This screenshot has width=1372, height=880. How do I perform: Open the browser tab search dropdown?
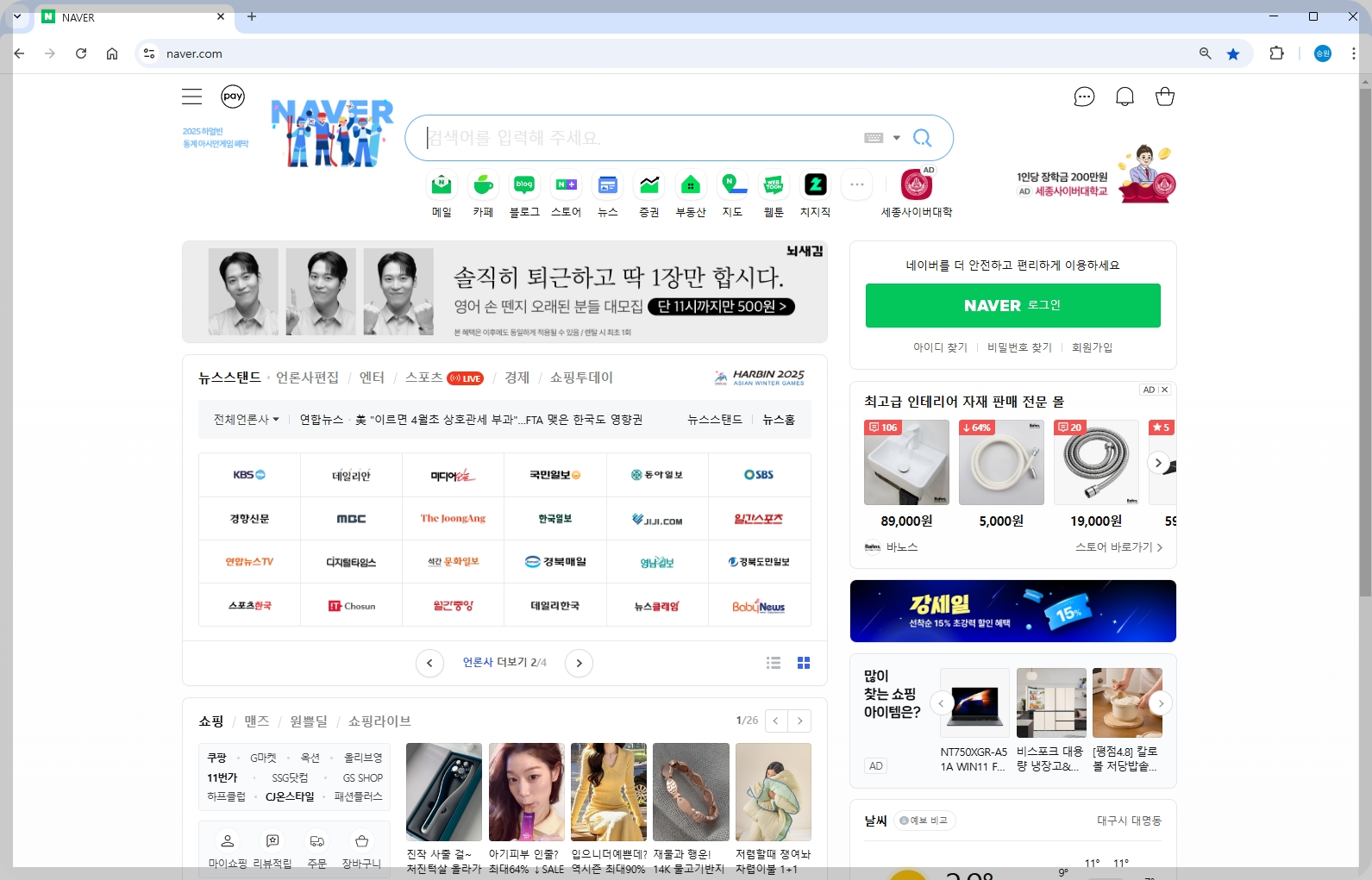click(x=16, y=16)
